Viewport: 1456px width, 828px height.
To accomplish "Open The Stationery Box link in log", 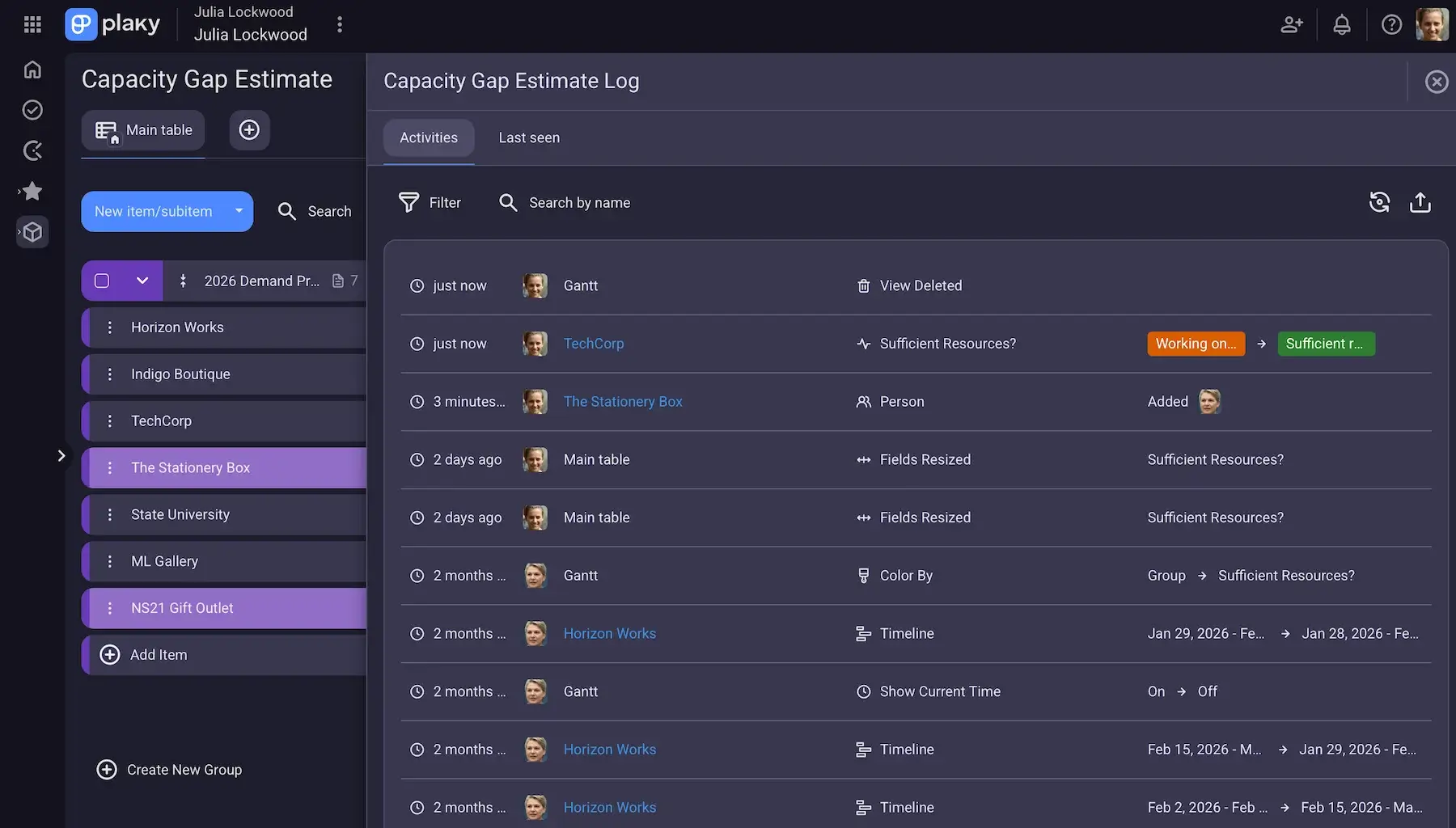I will click(x=623, y=402).
